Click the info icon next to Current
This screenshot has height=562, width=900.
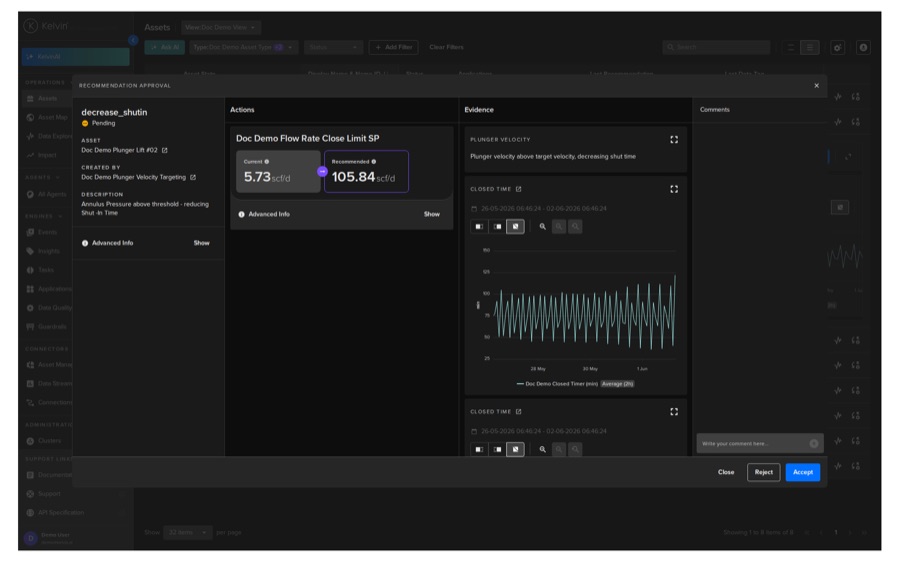click(266, 162)
